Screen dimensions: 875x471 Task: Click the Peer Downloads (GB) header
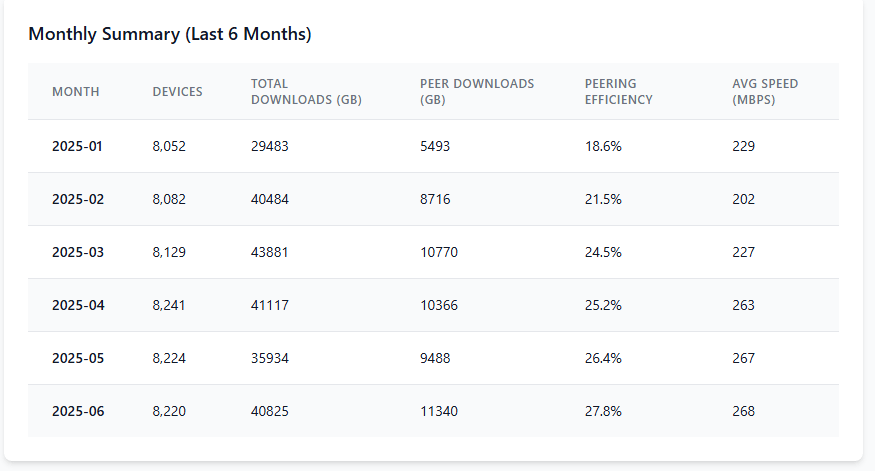coord(477,92)
